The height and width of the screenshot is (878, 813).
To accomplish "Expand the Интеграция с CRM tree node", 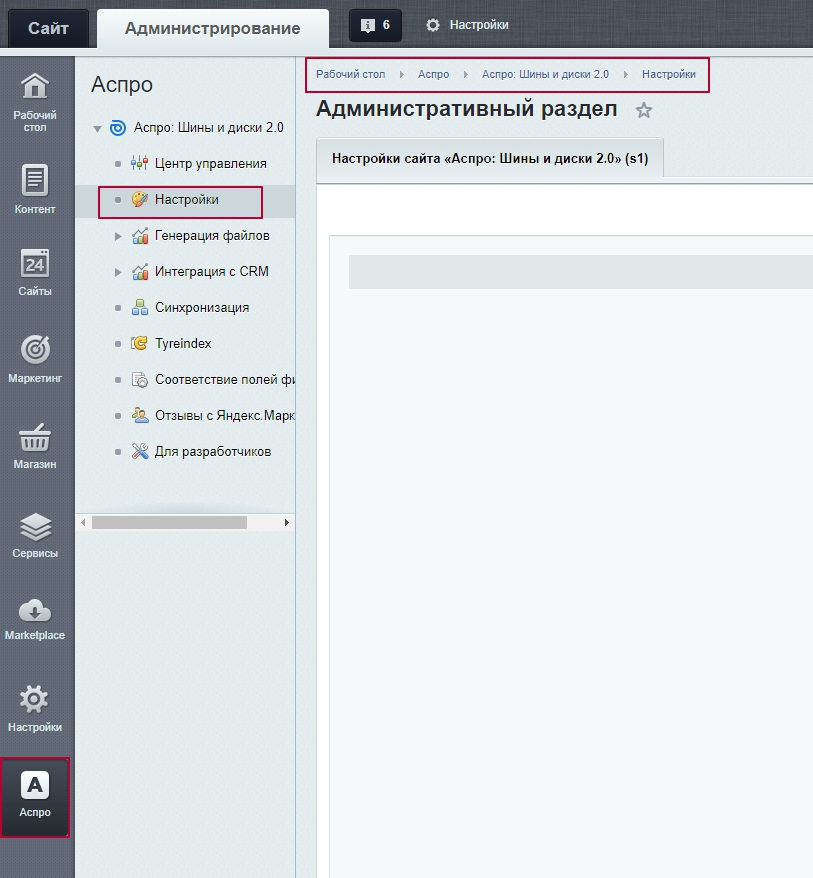I will 118,272.
